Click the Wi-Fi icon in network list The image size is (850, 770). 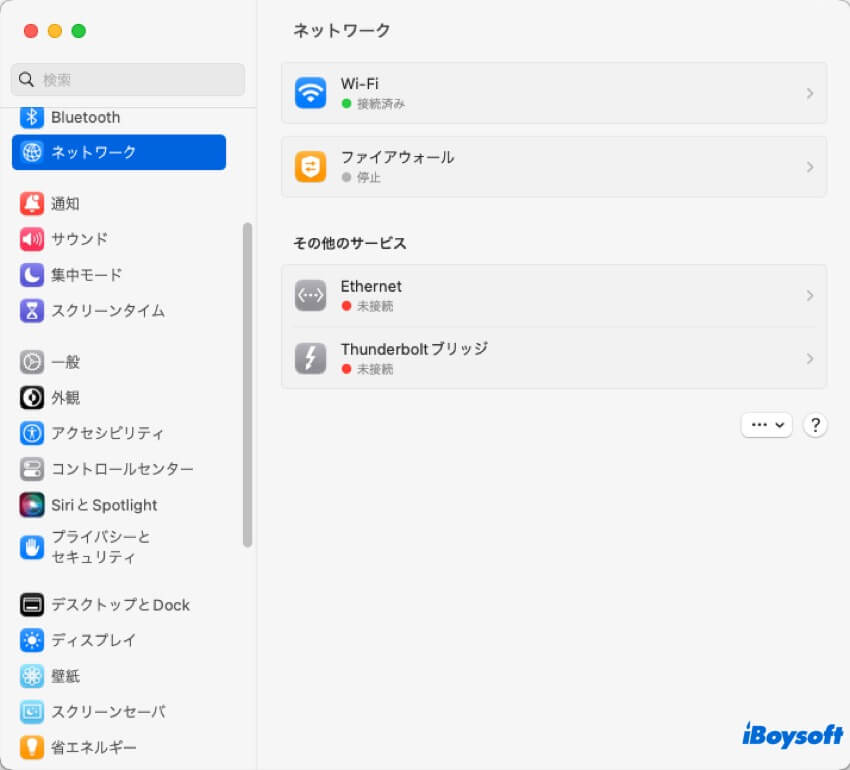pos(310,93)
